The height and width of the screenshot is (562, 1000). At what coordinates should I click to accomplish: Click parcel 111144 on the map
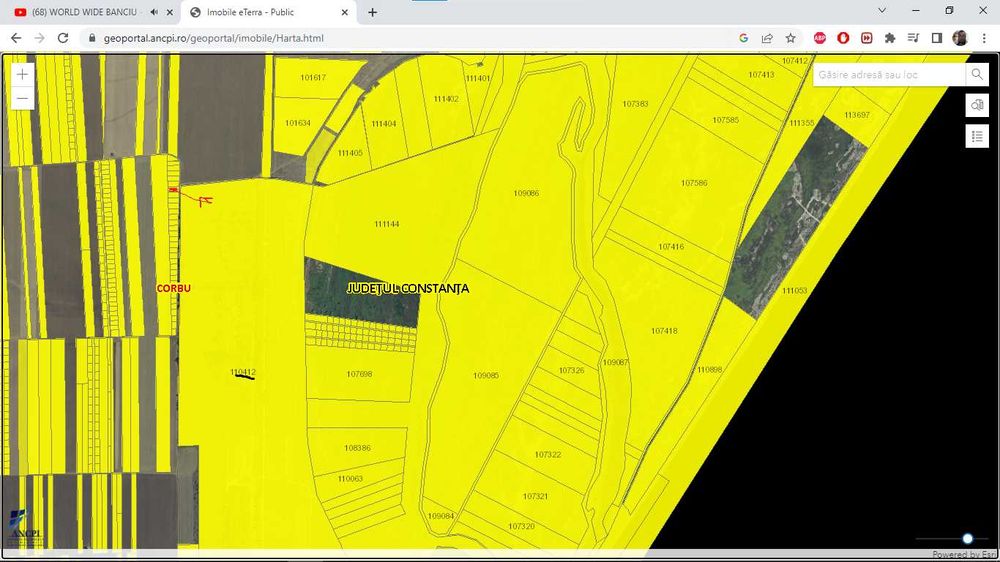[x=386, y=224]
